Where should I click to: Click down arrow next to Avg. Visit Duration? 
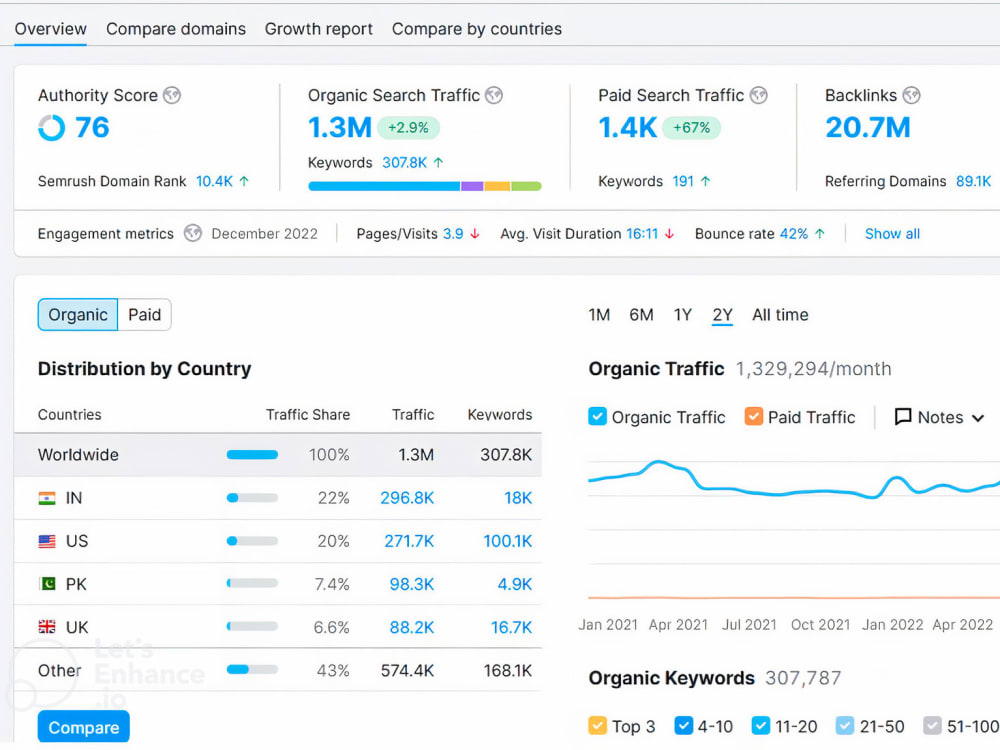point(669,234)
